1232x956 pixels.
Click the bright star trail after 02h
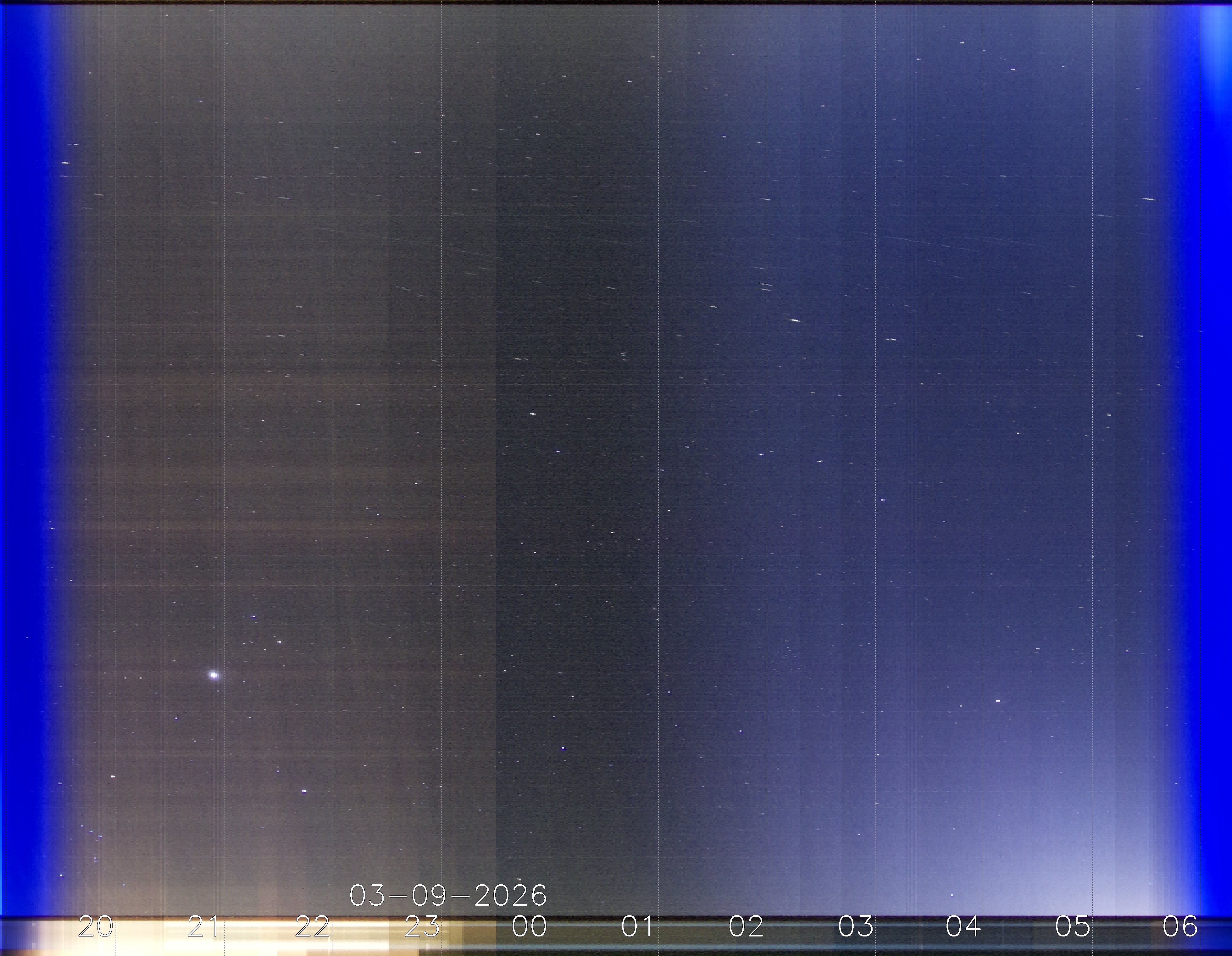point(795,320)
